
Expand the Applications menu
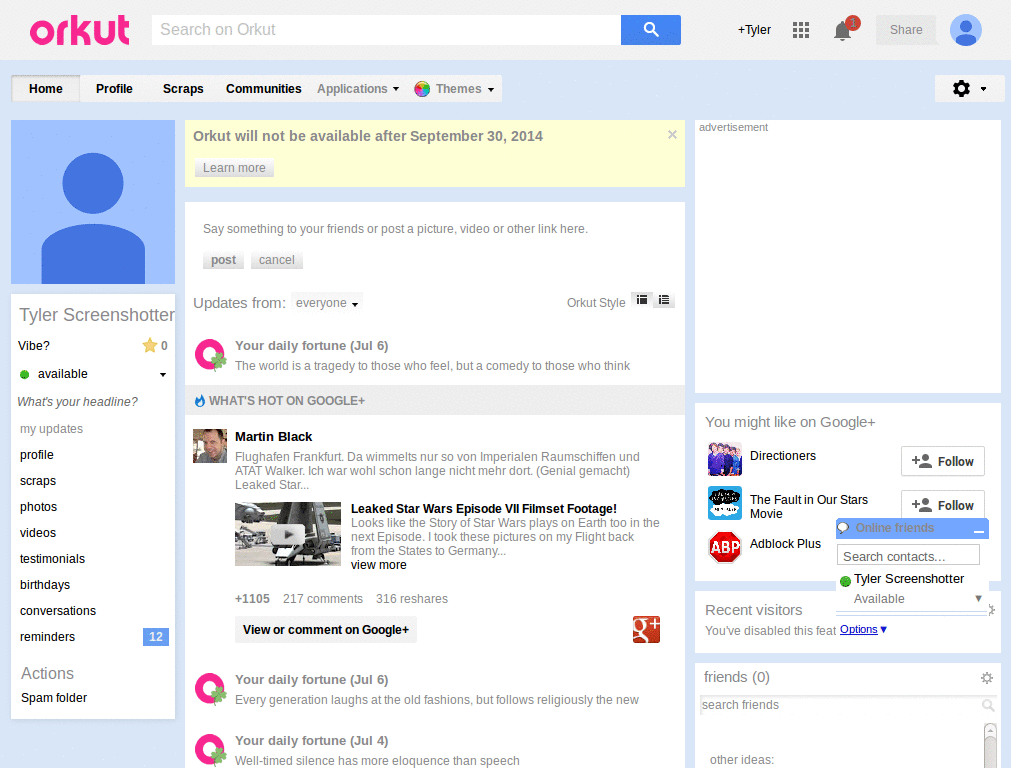point(358,89)
